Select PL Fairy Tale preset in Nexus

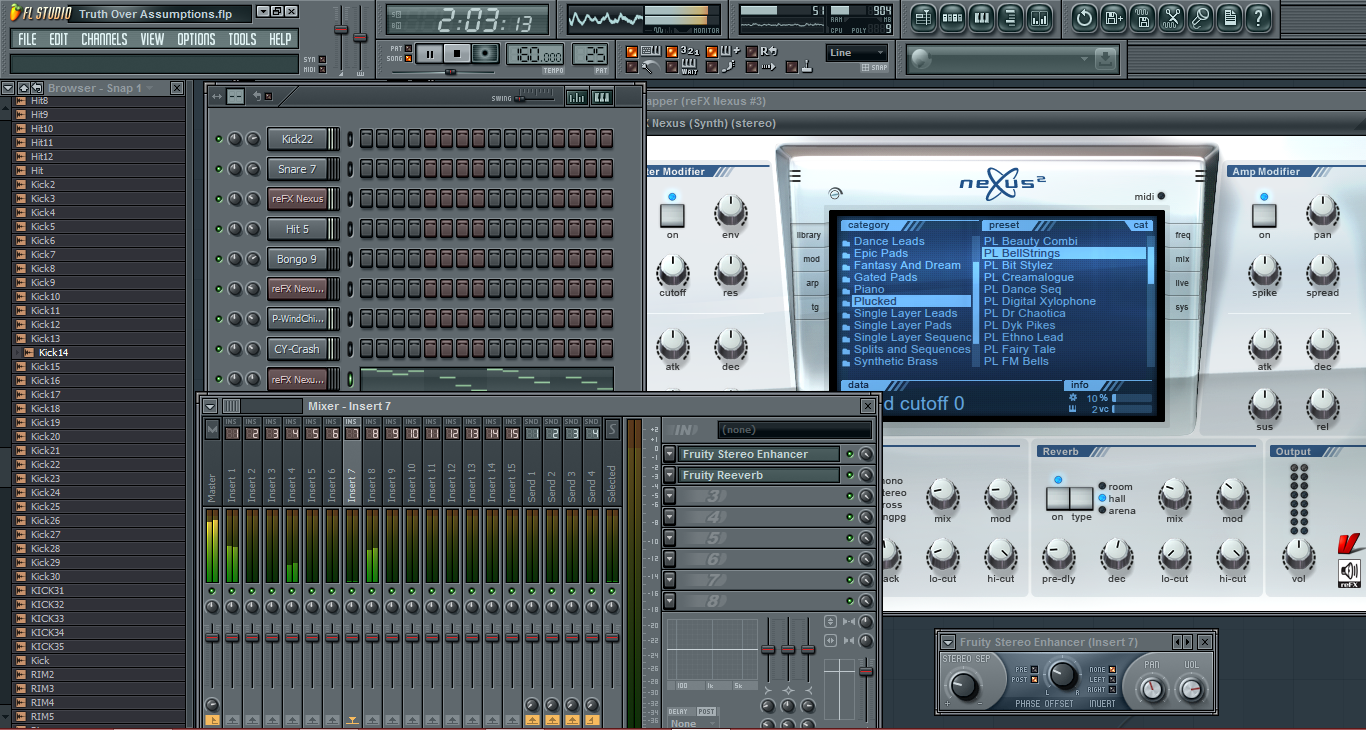click(1019, 349)
